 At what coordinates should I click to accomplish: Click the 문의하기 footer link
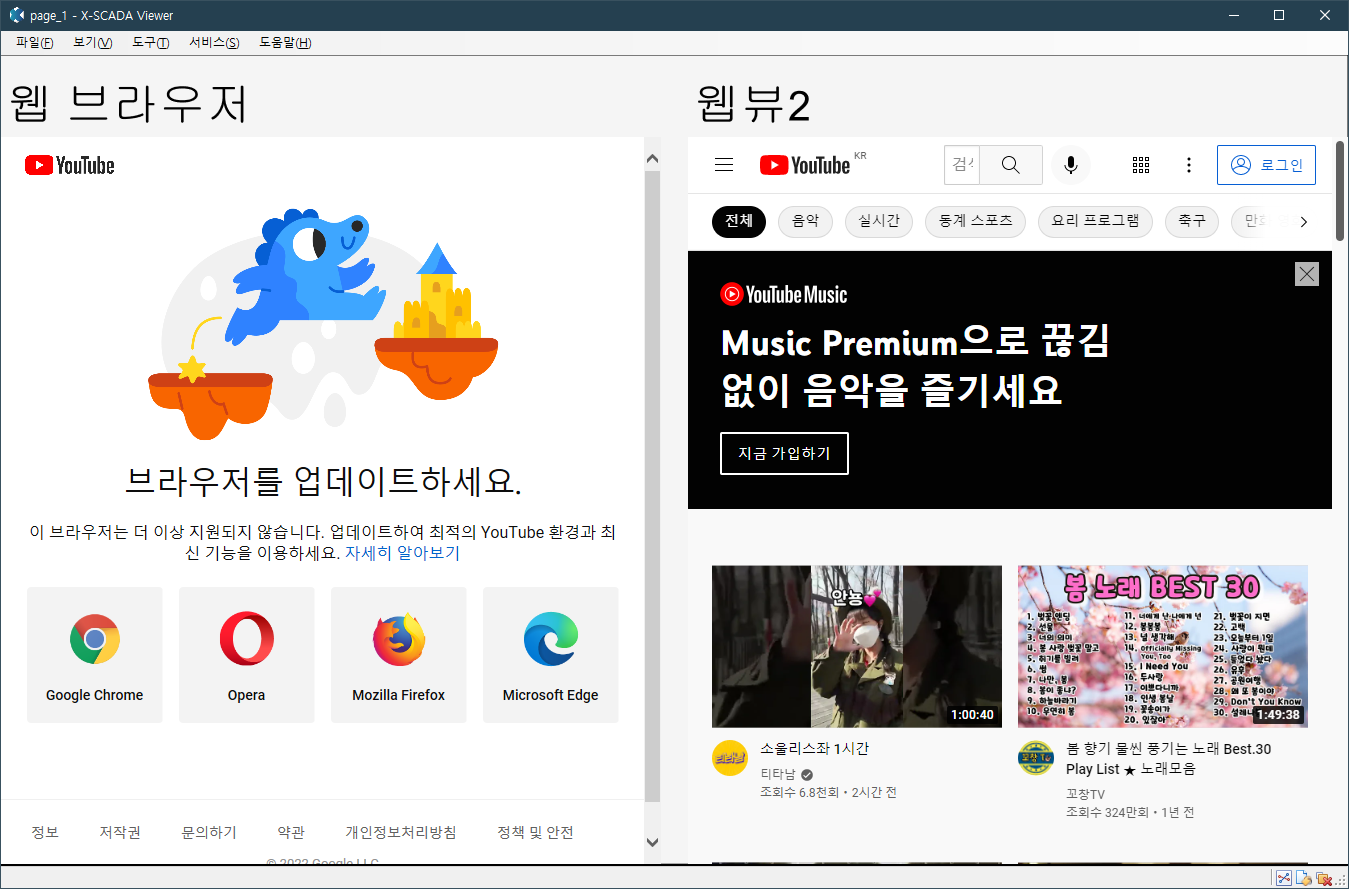pos(209,832)
